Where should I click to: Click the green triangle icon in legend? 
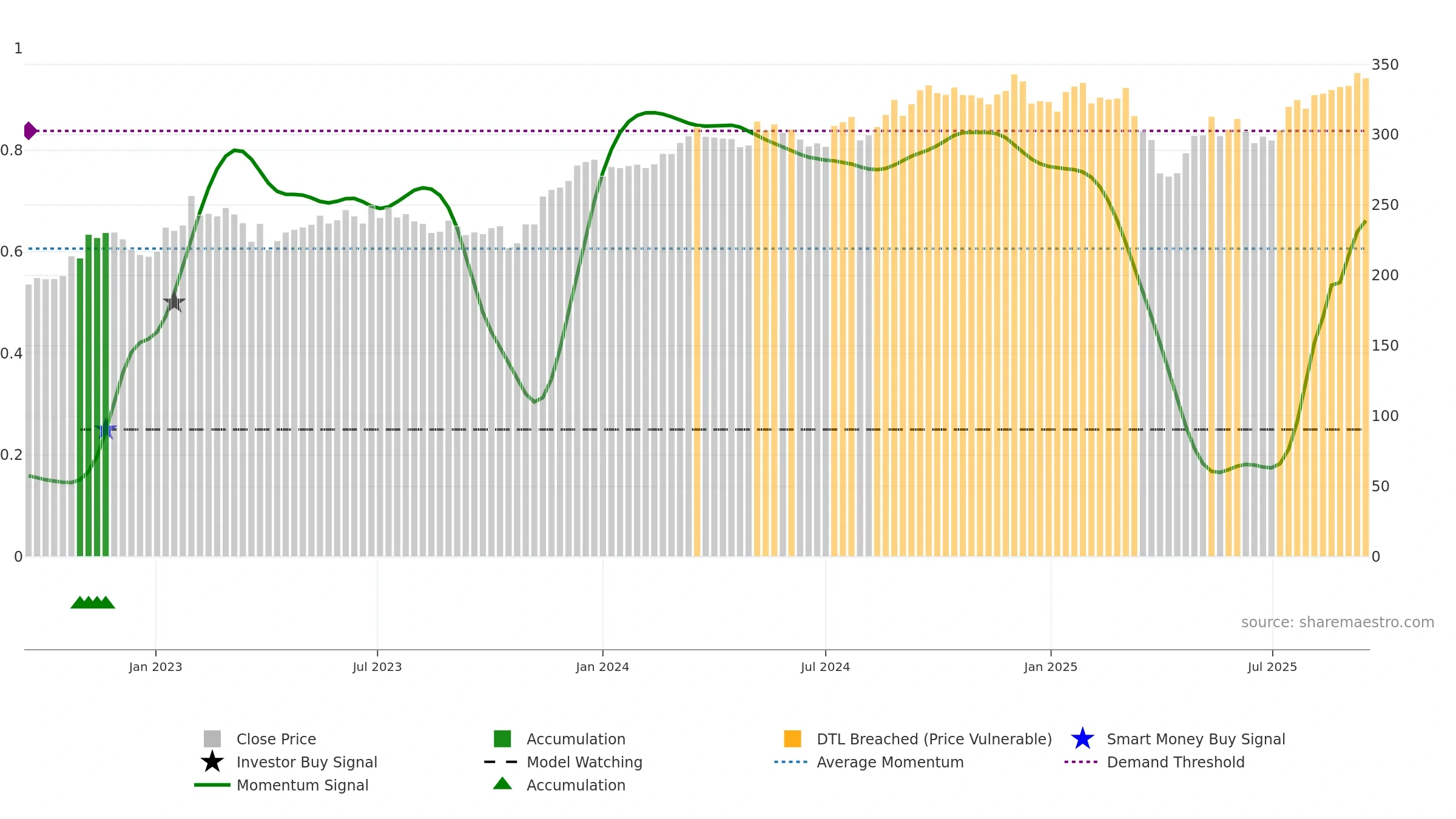pyautogui.click(x=502, y=784)
